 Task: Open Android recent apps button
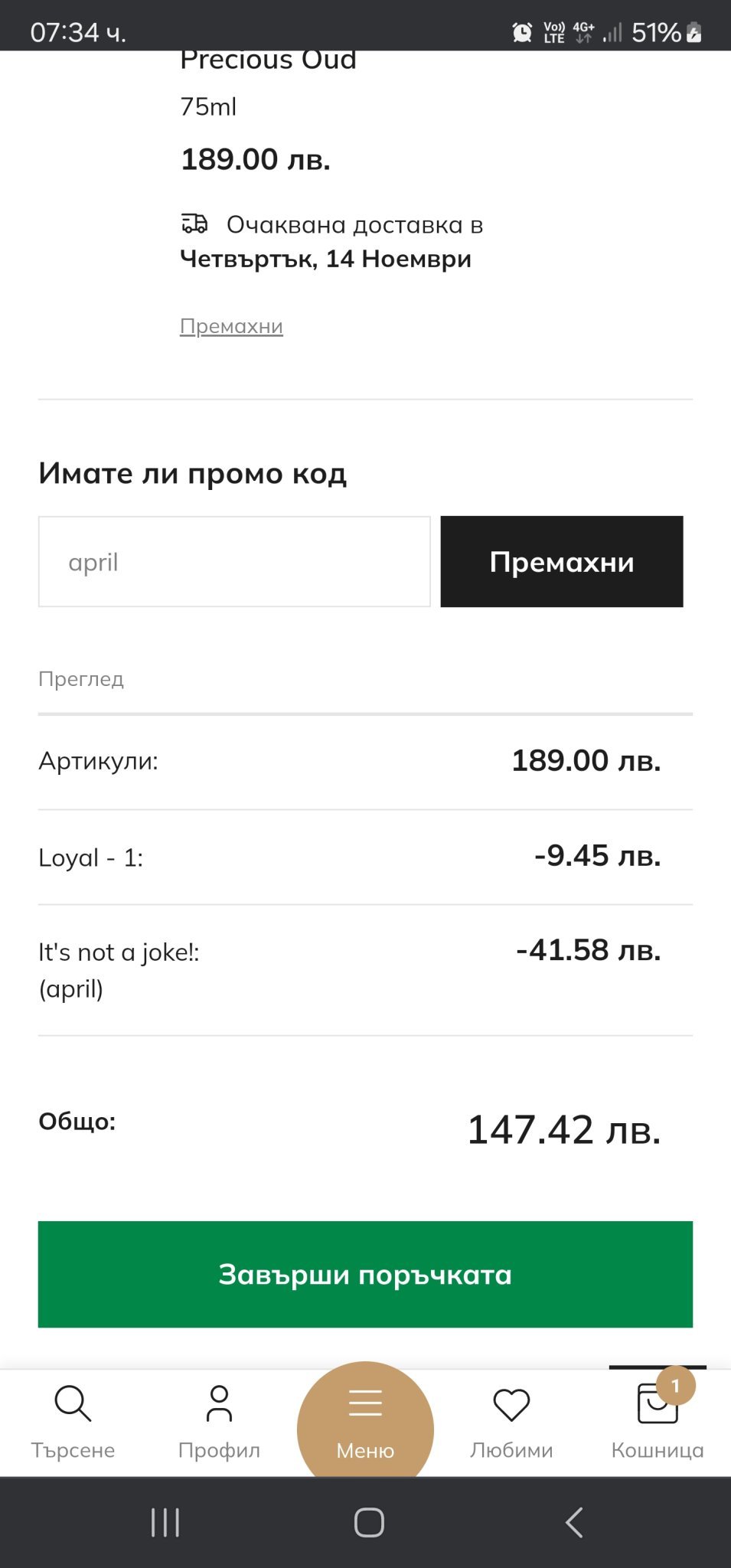[165, 1522]
